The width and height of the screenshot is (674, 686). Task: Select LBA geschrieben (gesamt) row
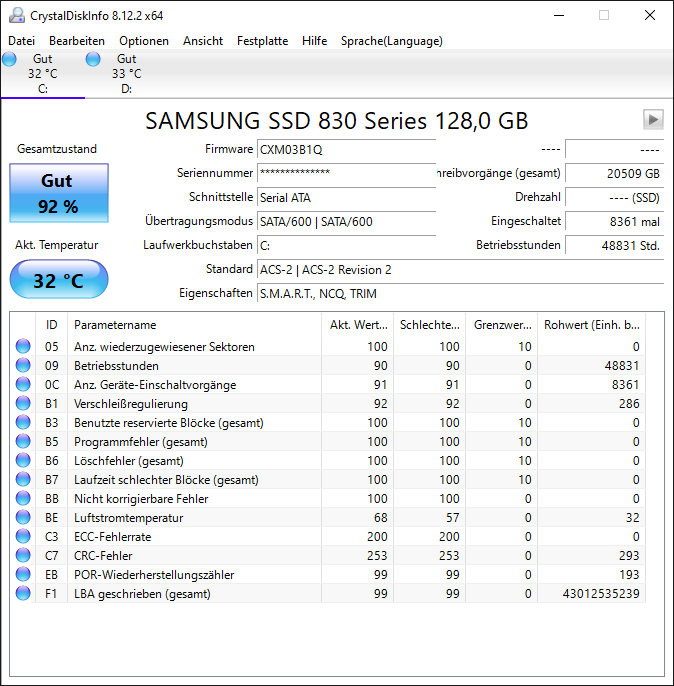(328, 594)
